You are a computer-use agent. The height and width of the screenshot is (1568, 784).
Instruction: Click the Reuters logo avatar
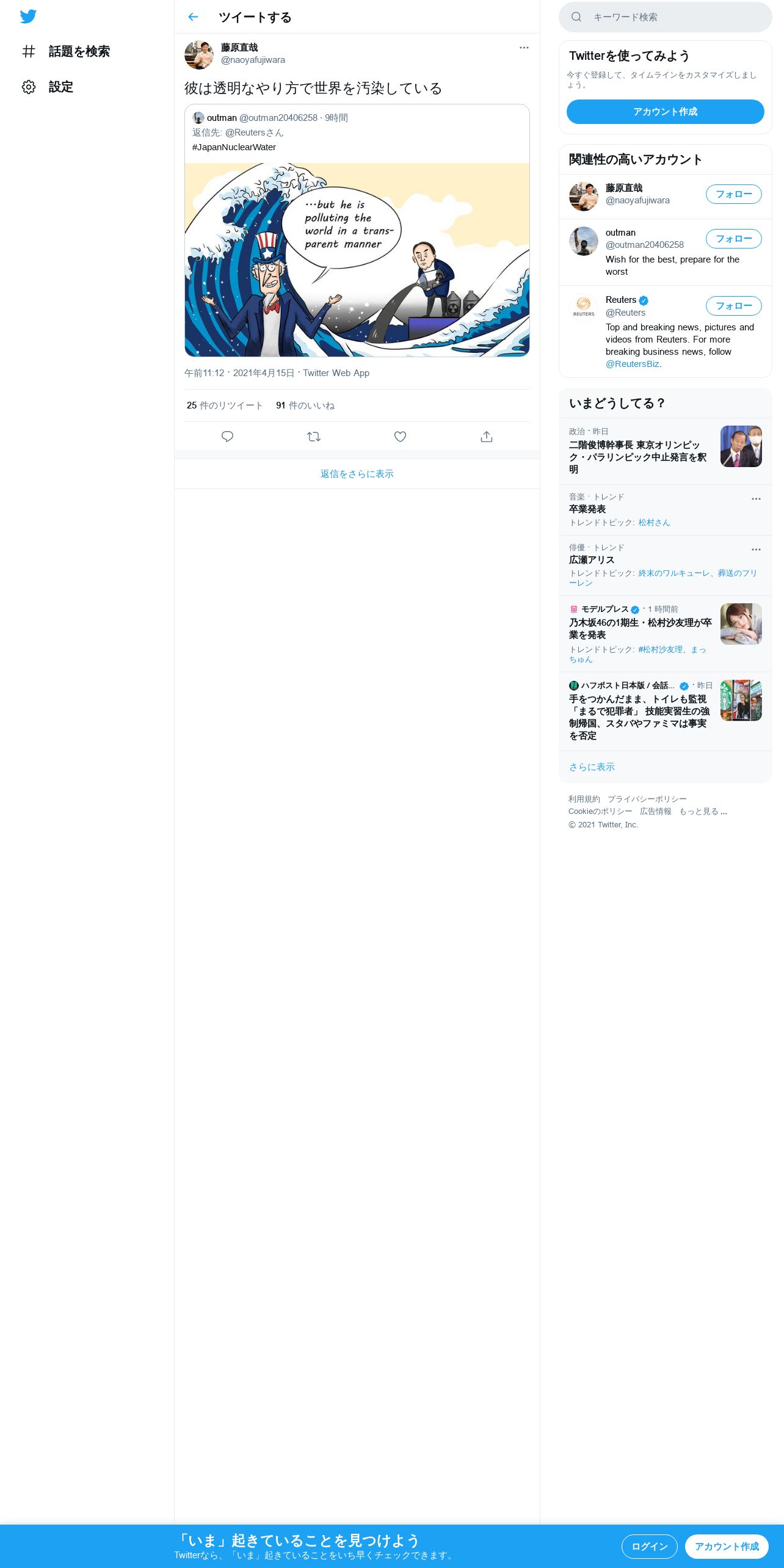[x=584, y=308]
